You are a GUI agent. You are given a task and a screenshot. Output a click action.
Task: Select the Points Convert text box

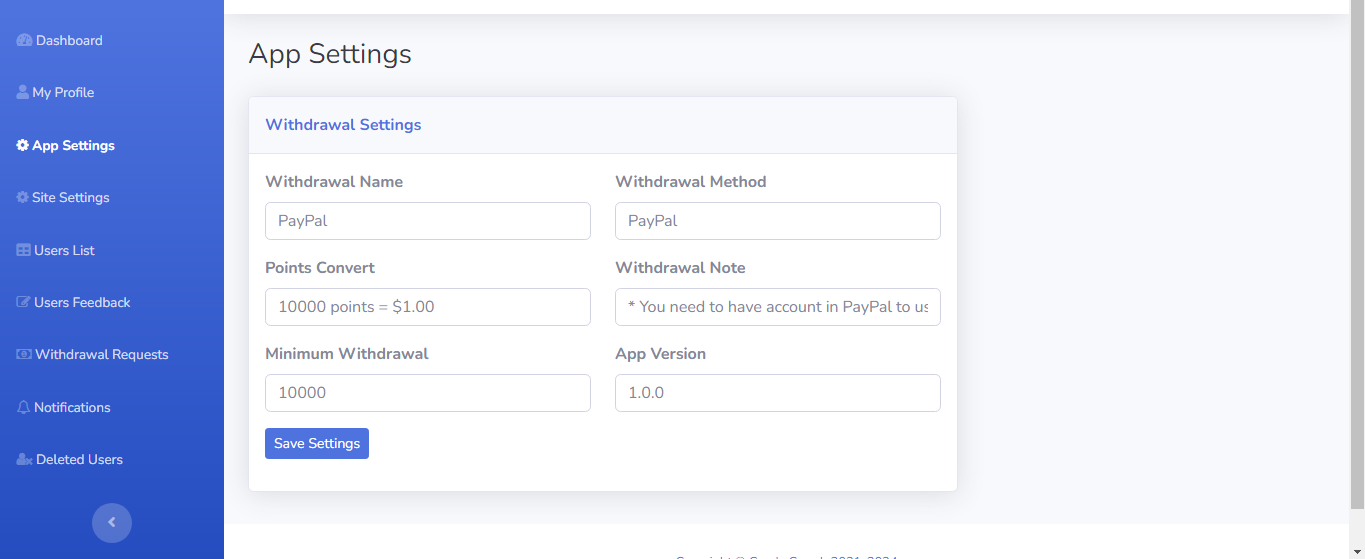[x=428, y=307]
